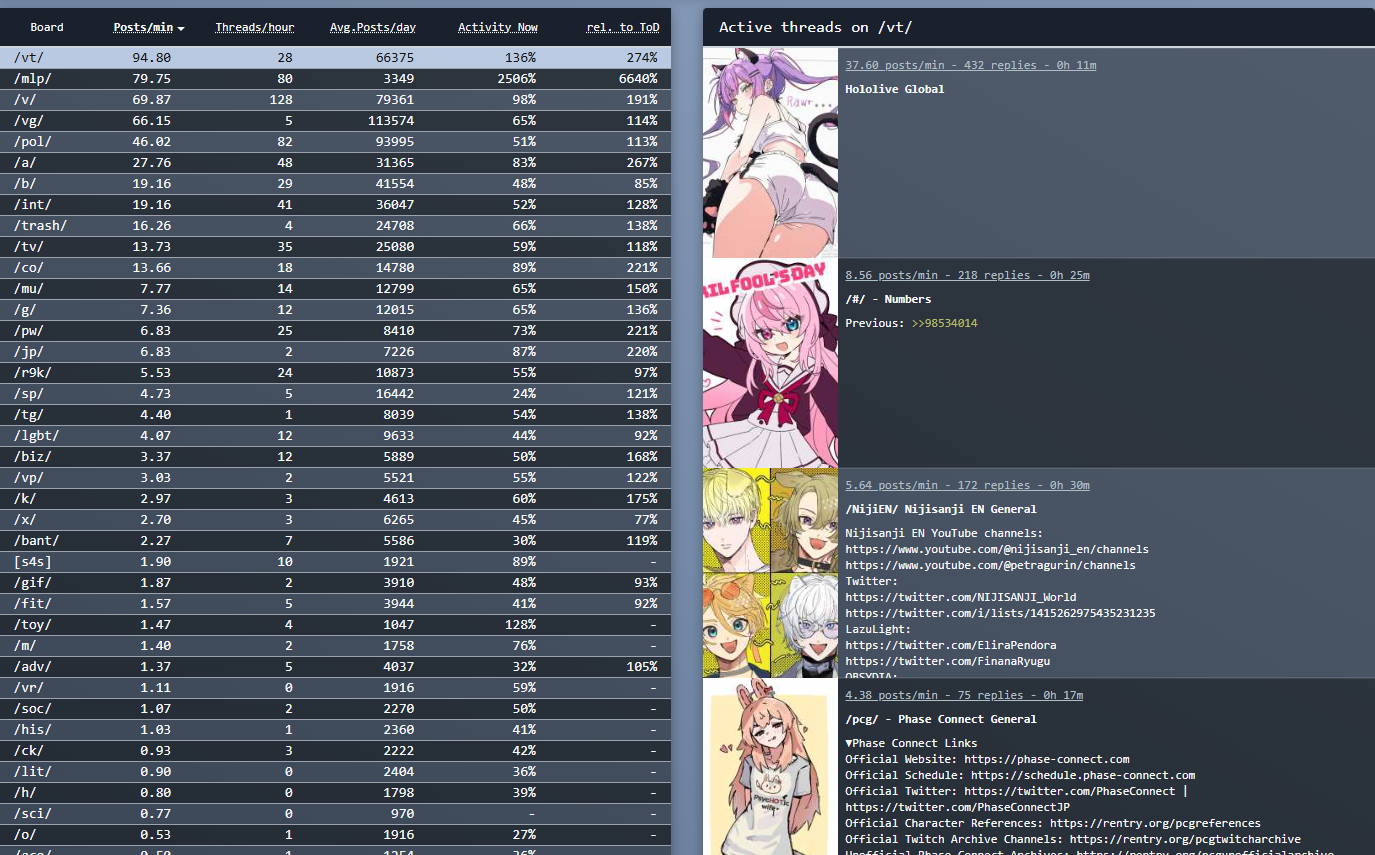
Task: Click the Board column header
Action: (47, 27)
